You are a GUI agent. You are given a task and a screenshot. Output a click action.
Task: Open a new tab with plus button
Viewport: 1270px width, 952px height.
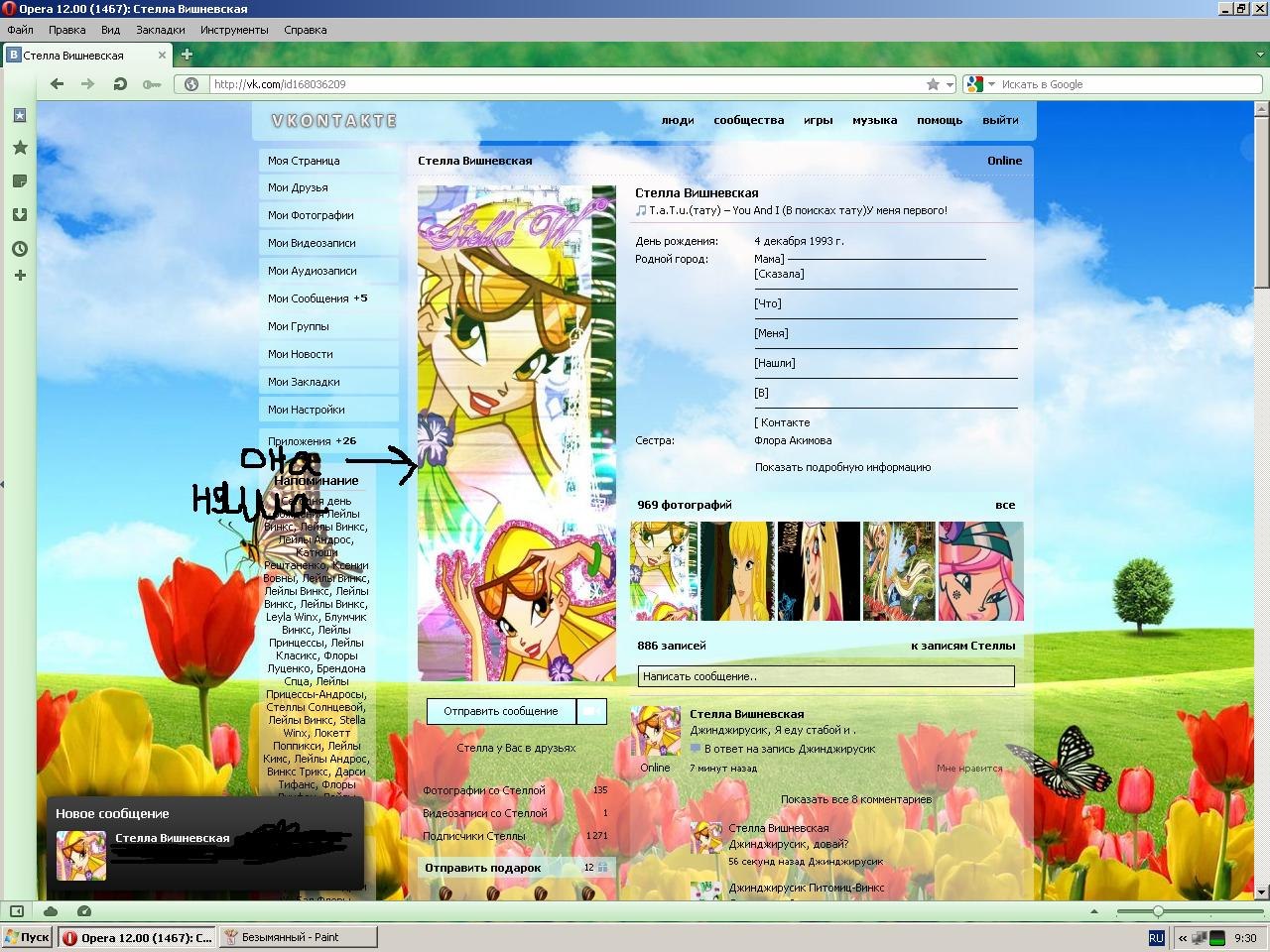[x=187, y=55]
